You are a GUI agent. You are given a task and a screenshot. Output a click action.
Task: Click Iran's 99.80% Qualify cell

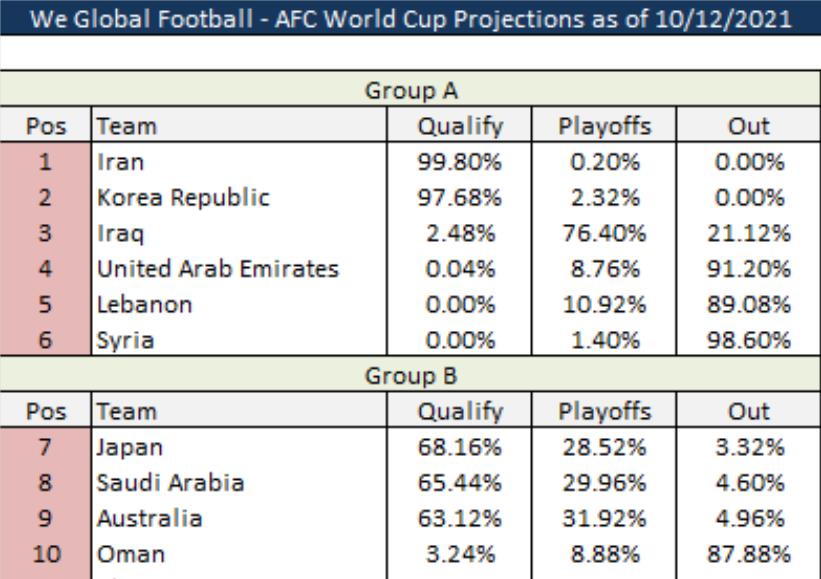pyautogui.click(x=460, y=158)
